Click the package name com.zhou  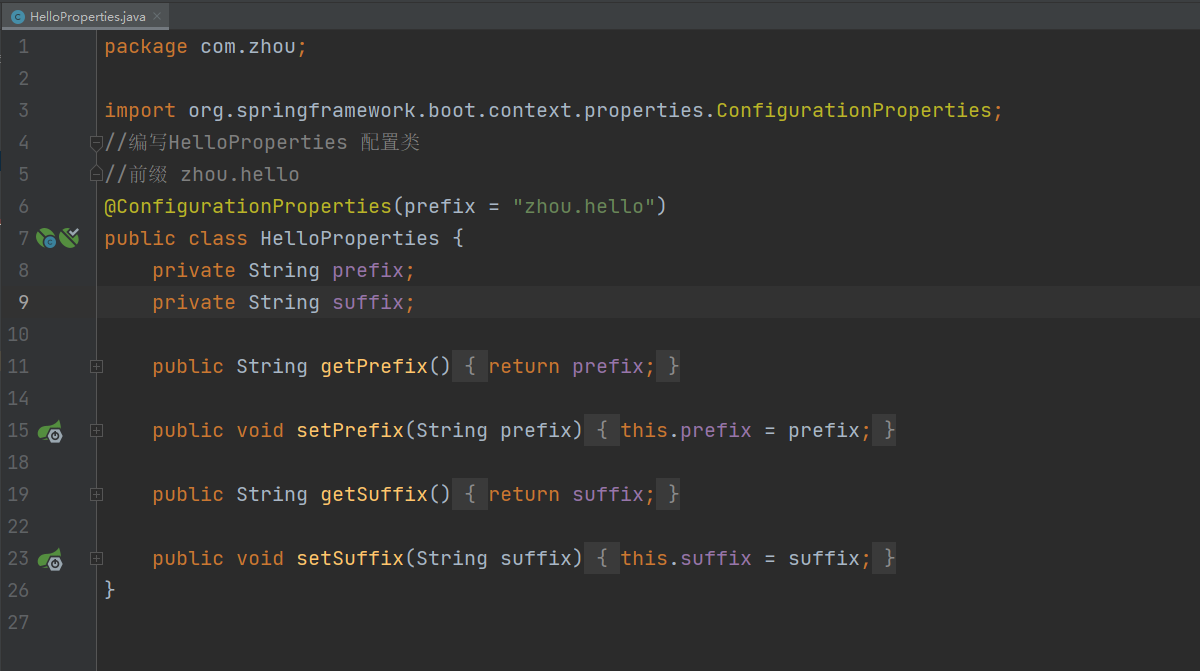[248, 47]
